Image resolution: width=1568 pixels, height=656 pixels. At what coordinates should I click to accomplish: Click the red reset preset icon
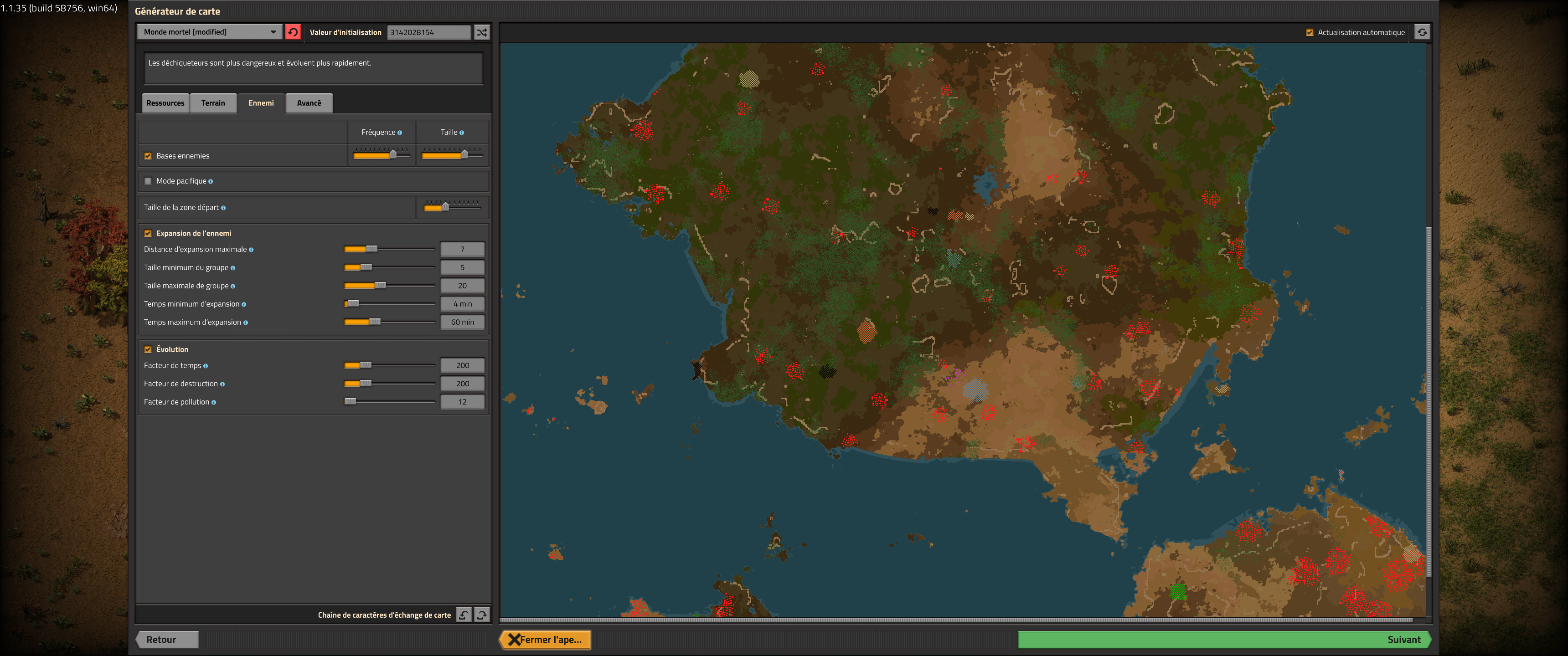293,32
